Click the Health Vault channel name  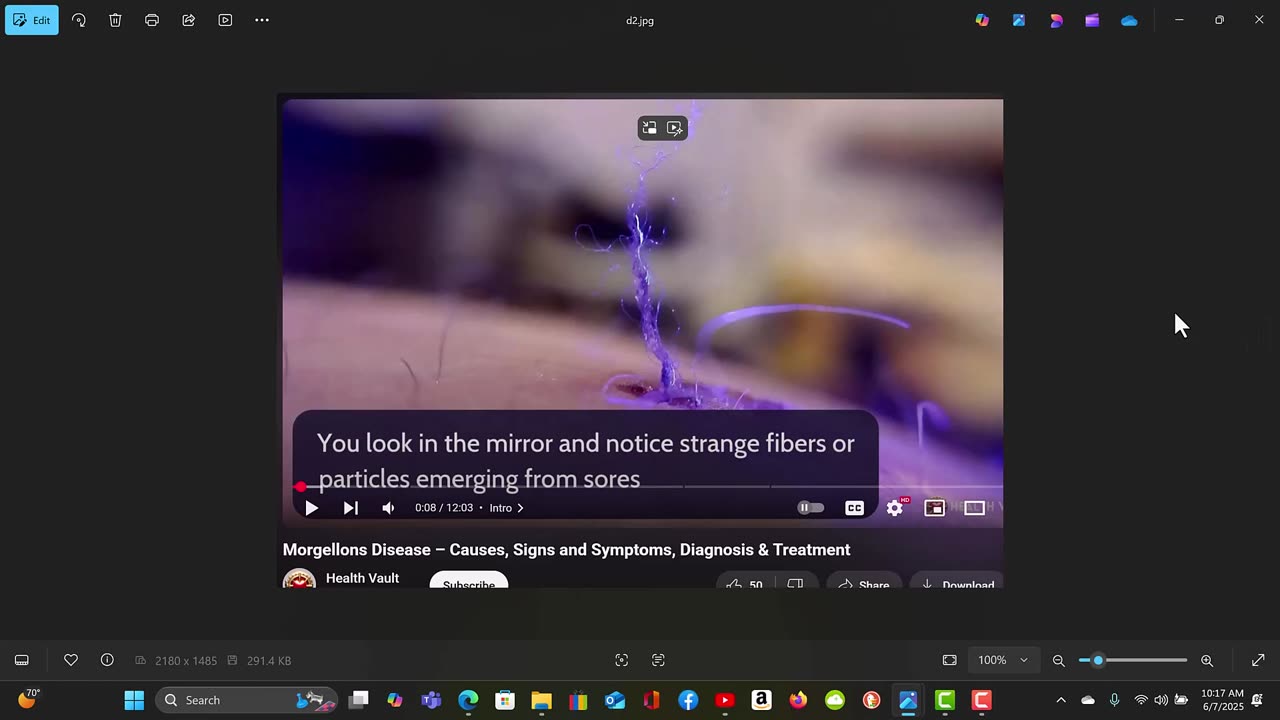[362, 578]
